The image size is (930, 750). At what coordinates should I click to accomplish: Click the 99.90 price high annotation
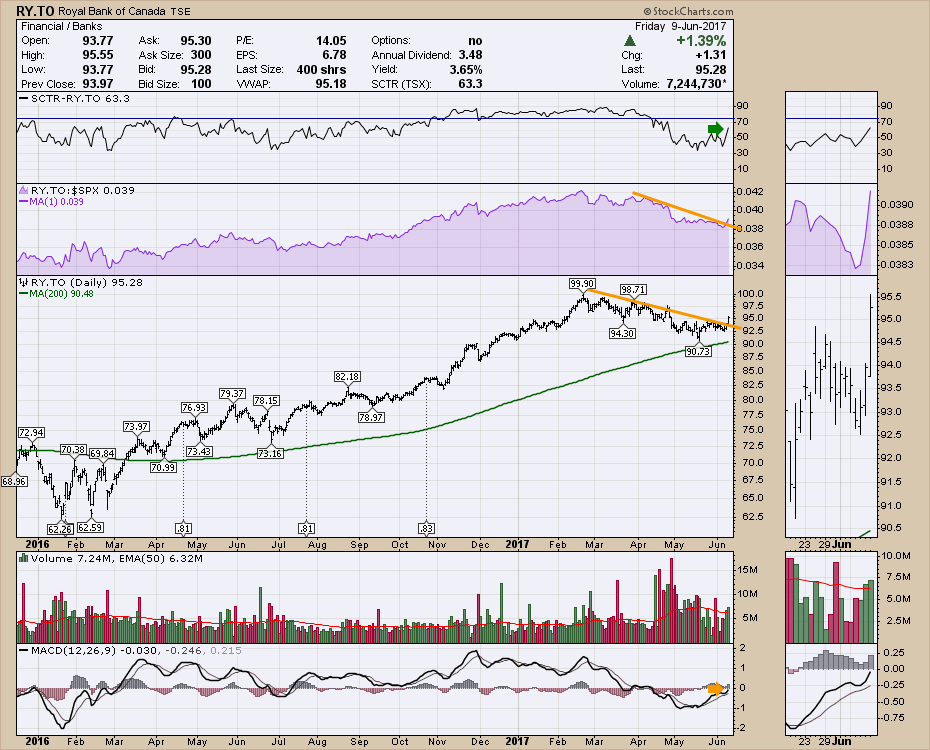click(x=582, y=284)
